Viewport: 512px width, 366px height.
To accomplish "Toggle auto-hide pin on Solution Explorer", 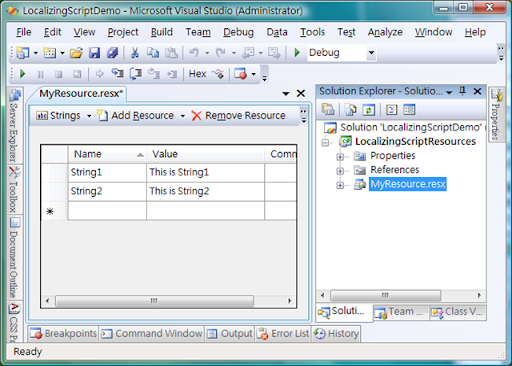I will pos(462,91).
